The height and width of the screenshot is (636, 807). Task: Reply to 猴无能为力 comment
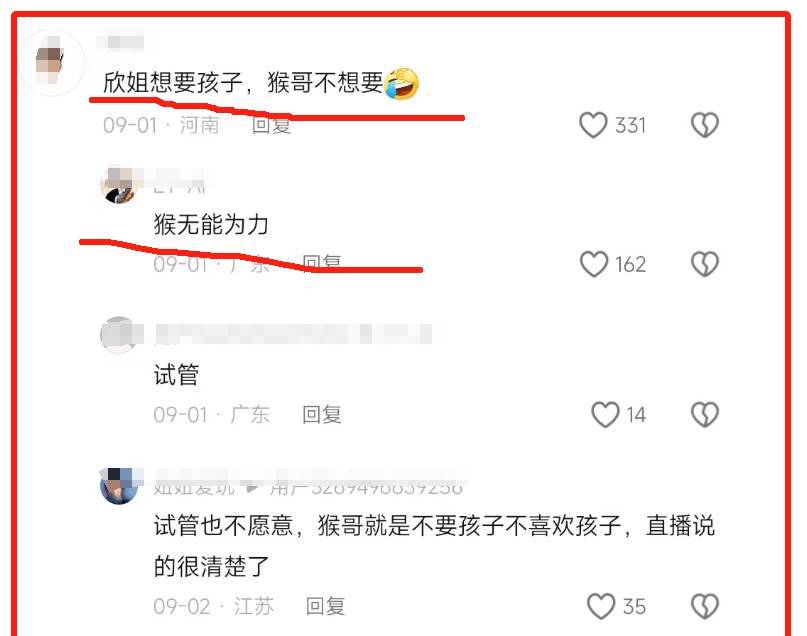(322, 263)
